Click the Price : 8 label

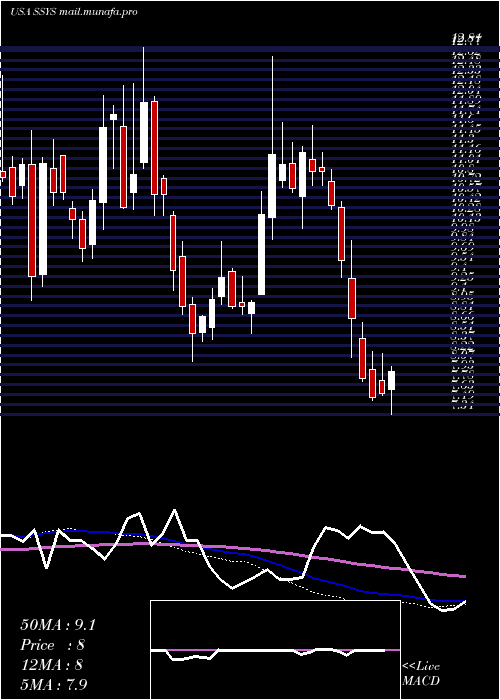[53, 645]
